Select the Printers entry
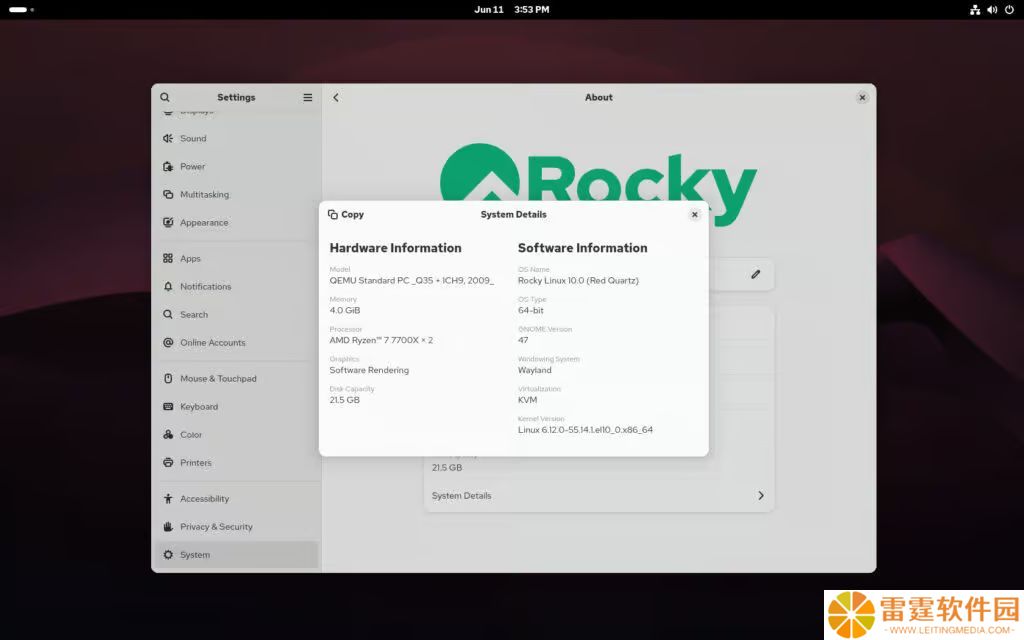The image size is (1024, 640). [x=238, y=463]
